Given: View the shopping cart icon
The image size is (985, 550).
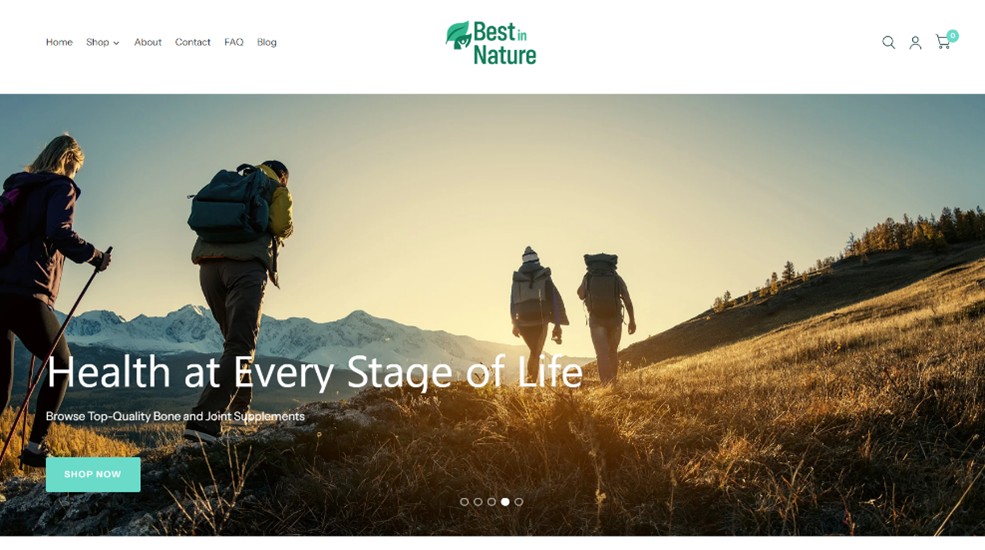Looking at the screenshot, I should 942,42.
